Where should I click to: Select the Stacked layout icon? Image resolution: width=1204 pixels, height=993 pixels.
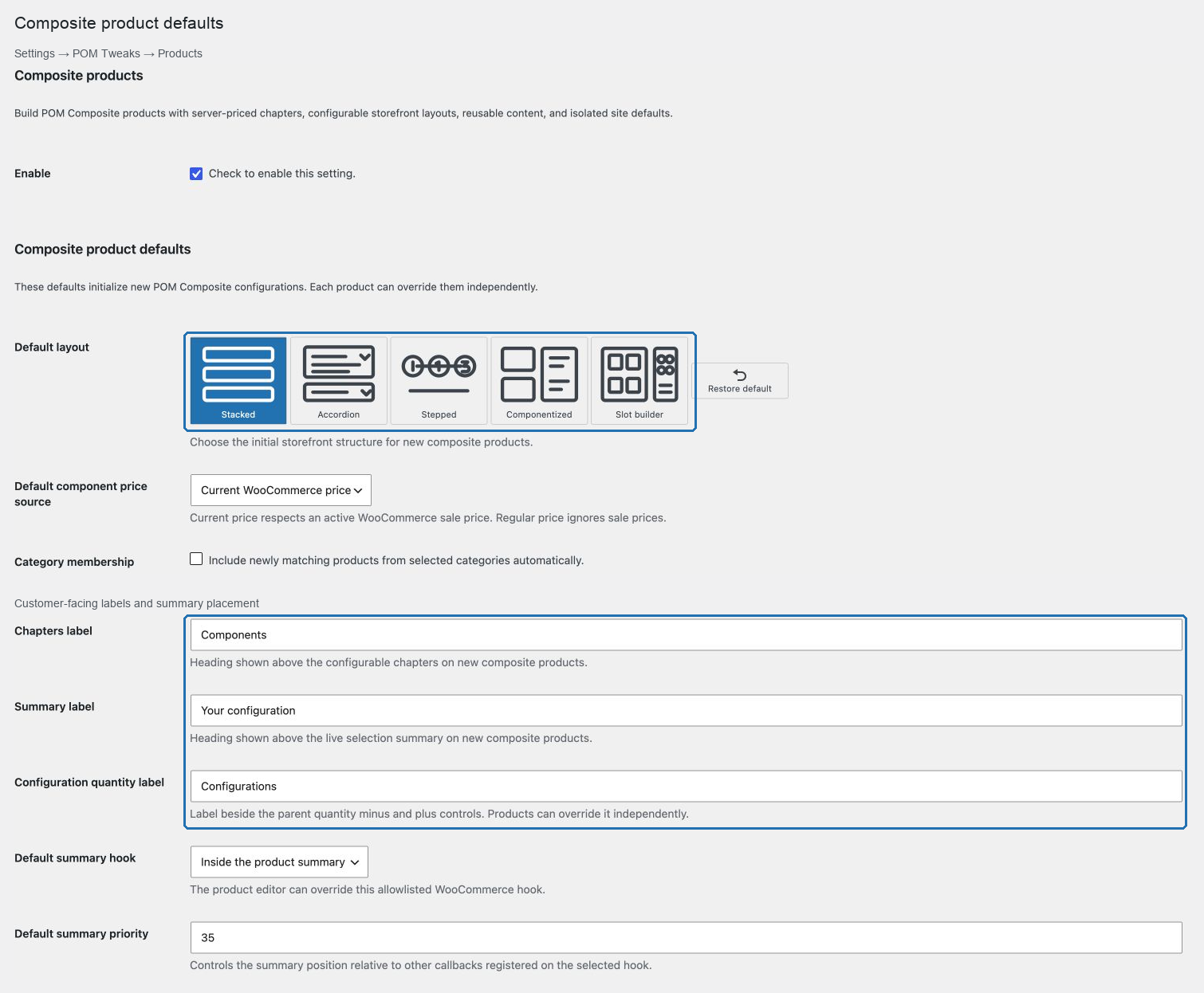coord(238,380)
